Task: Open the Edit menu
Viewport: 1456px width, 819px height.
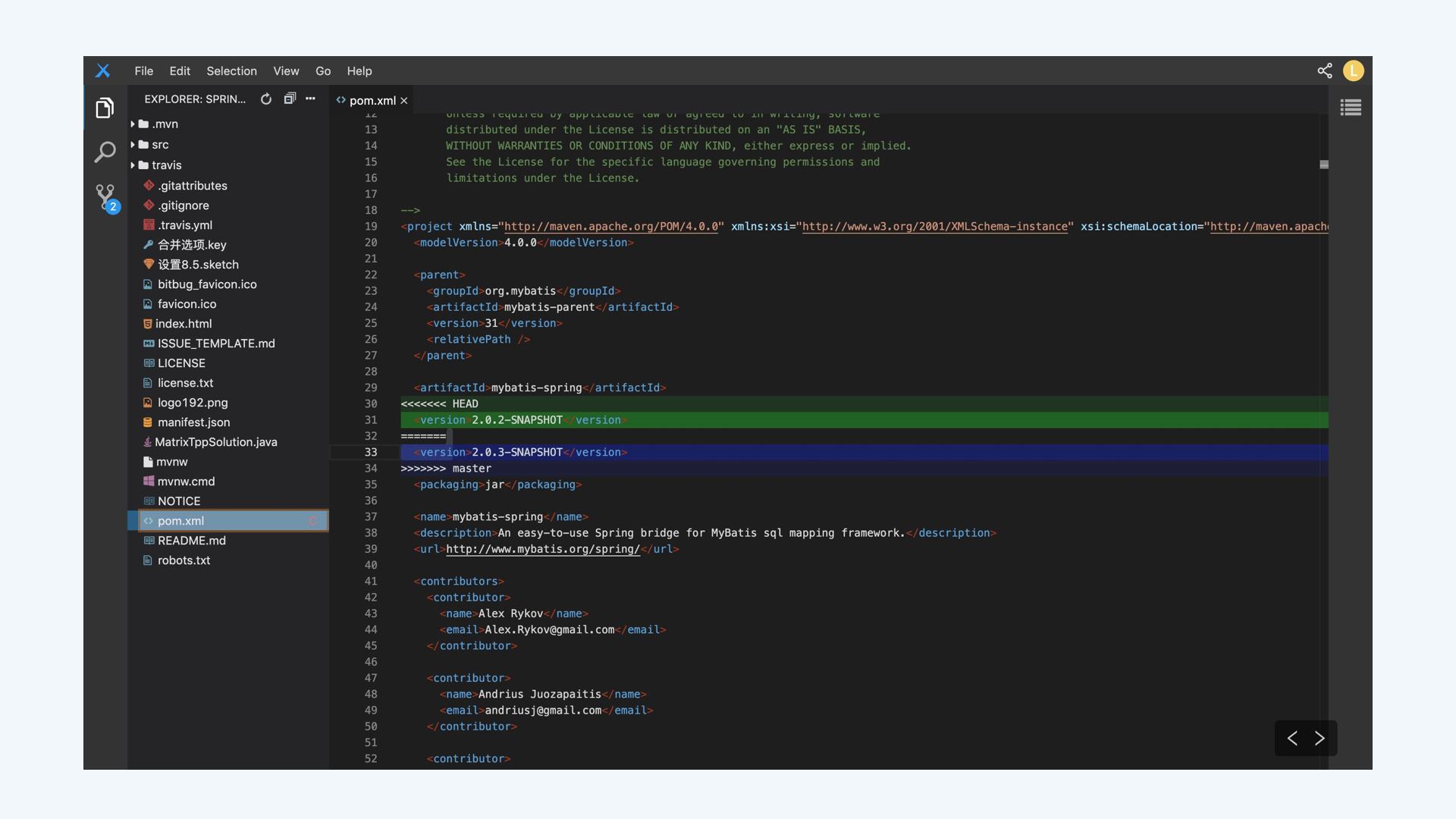Action: click(180, 71)
